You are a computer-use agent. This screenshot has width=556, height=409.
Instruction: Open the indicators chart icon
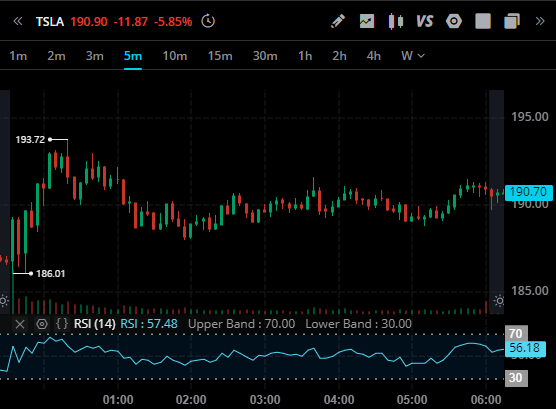click(367, 21)
